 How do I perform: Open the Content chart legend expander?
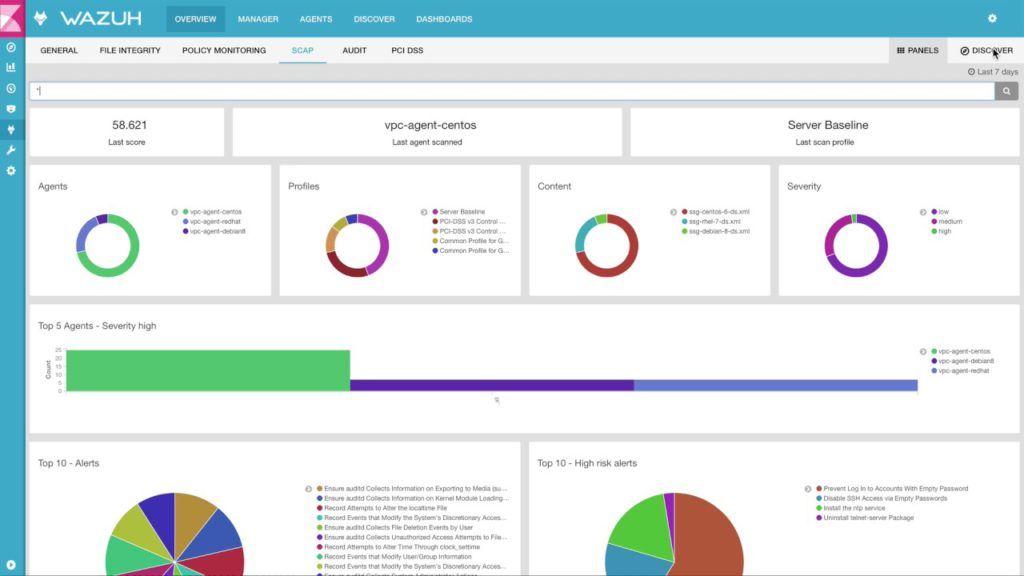(676, 211)
